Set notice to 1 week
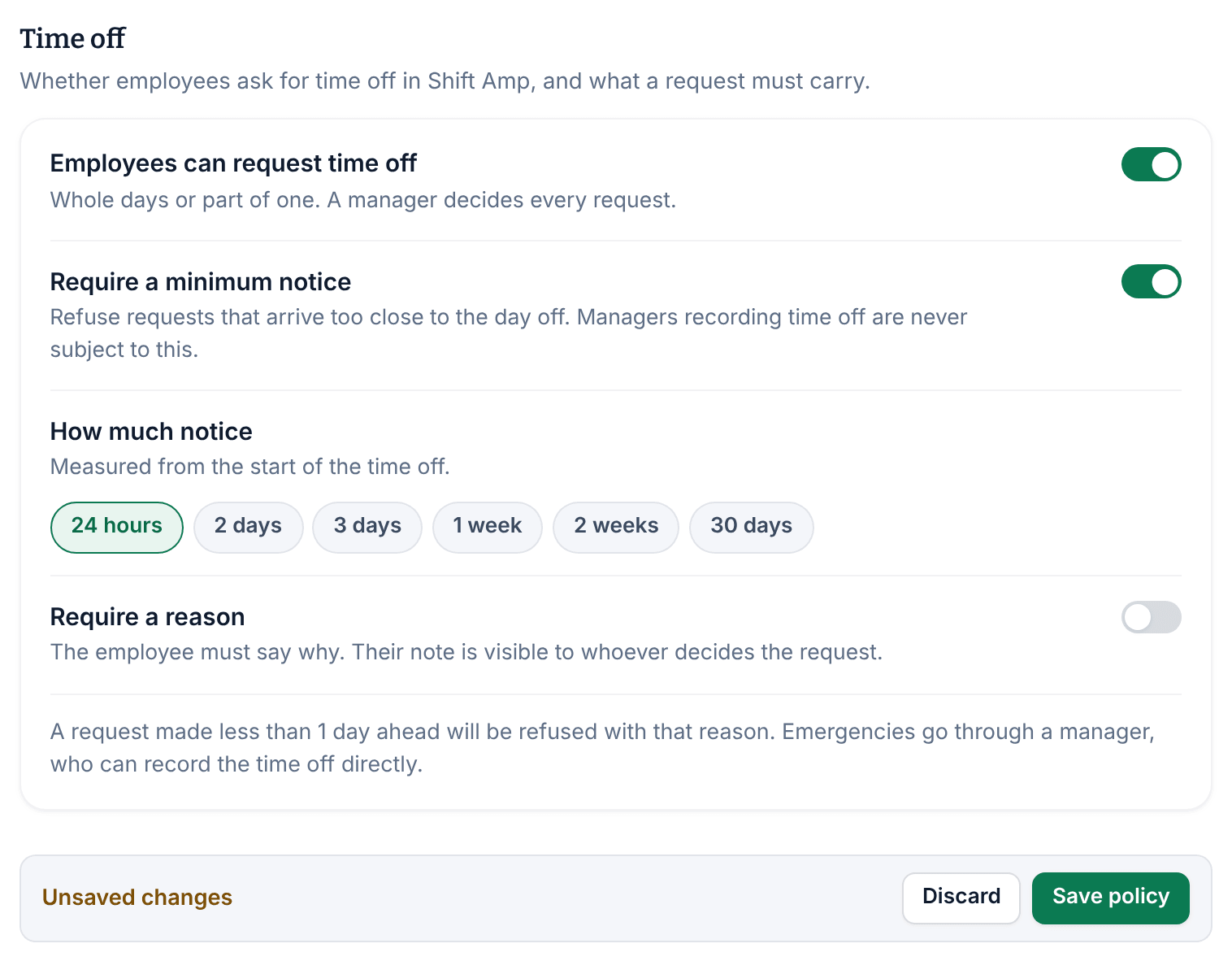Screen dimensions: 1232x961 488,527
